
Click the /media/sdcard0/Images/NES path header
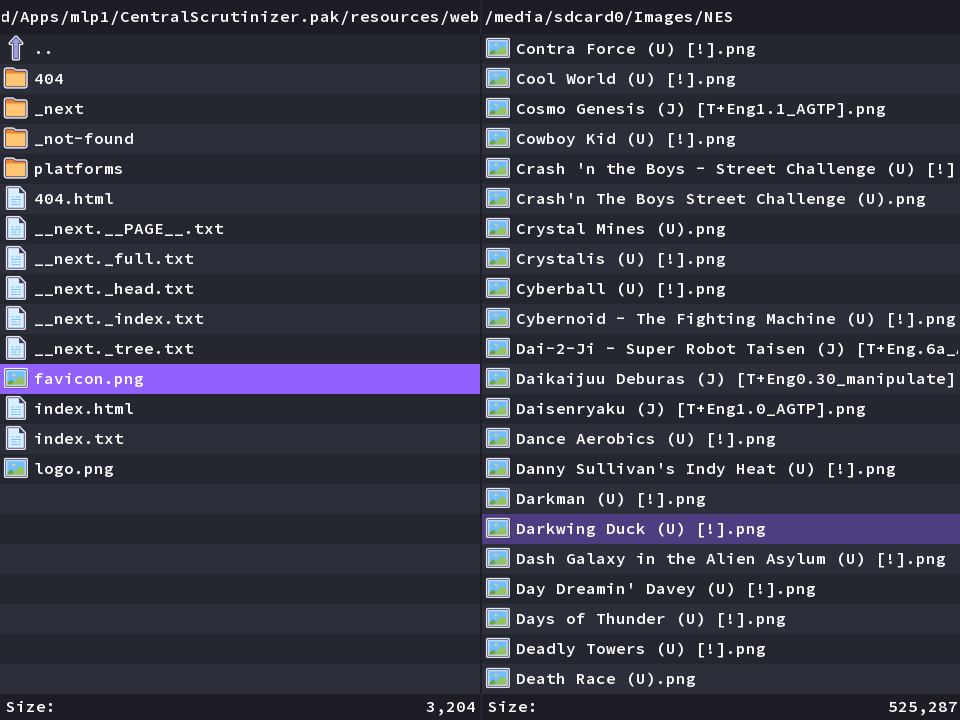click(x=609, y=17)
